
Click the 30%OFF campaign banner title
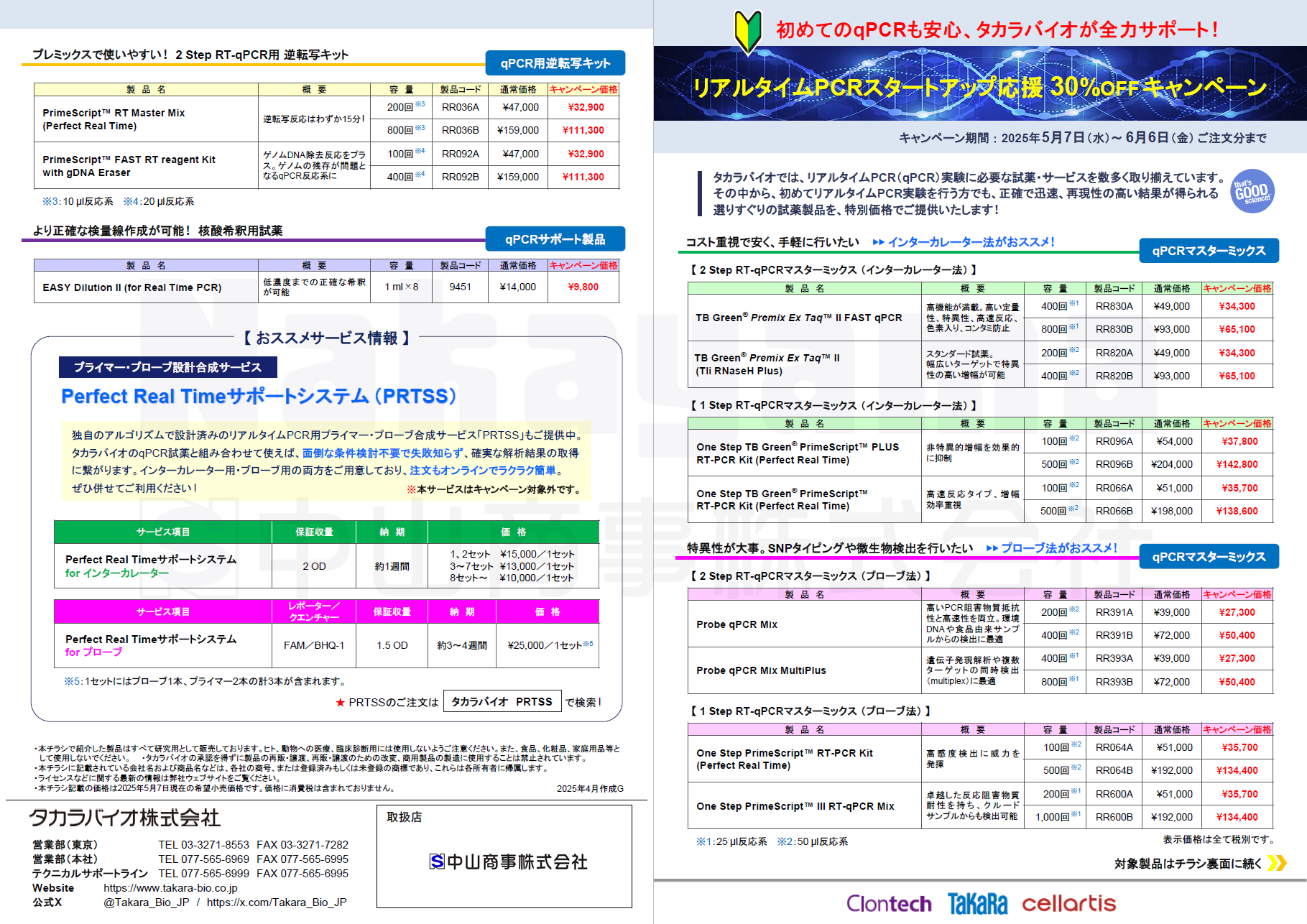[x=980, y=87]
